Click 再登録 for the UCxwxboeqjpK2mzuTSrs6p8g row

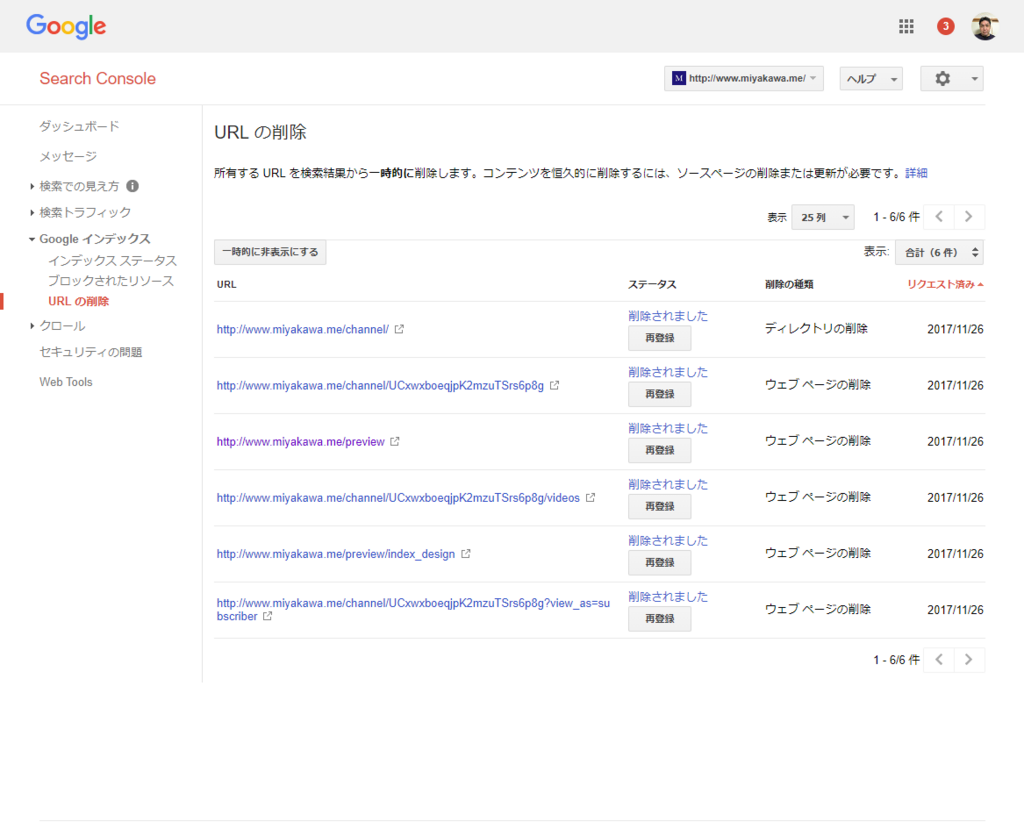point(660,395)
